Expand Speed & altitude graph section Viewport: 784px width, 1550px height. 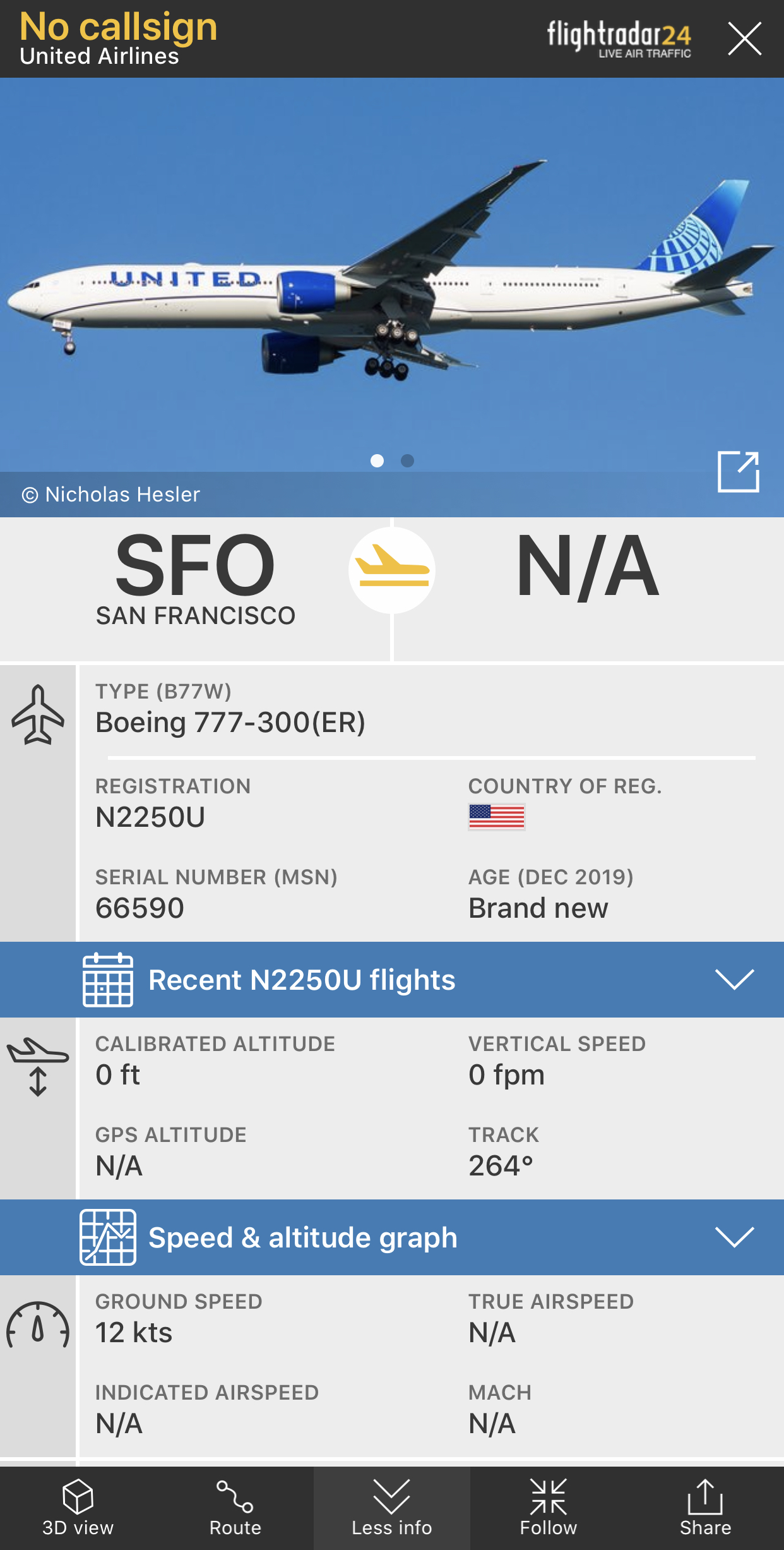pos(734,1237)
